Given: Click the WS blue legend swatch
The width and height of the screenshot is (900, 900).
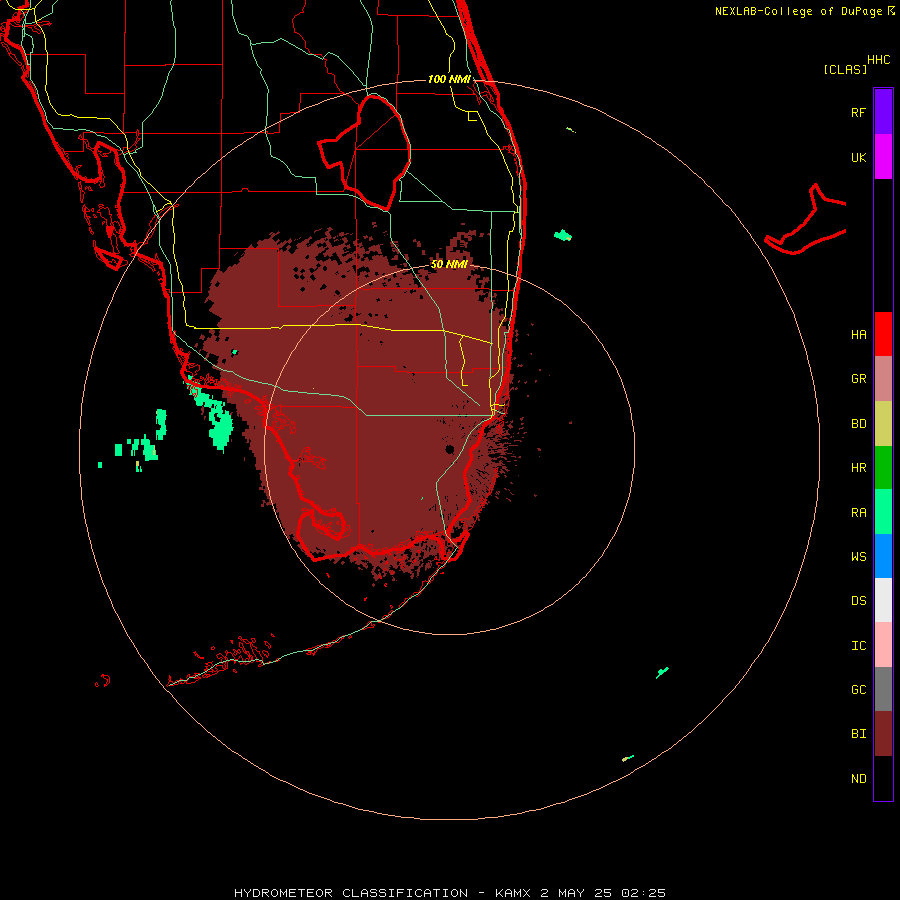Looking at the screenshot, I should coord(883,556).
